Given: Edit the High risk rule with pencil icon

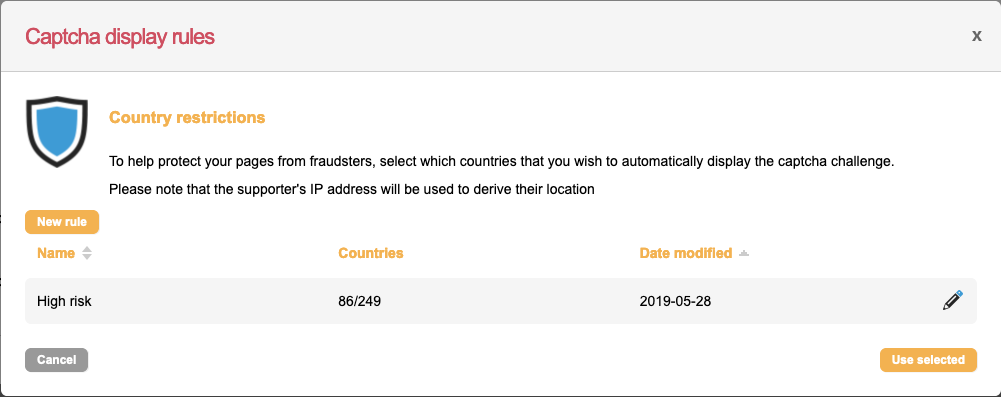Looking at the screenshot, I should pos(952,300).
